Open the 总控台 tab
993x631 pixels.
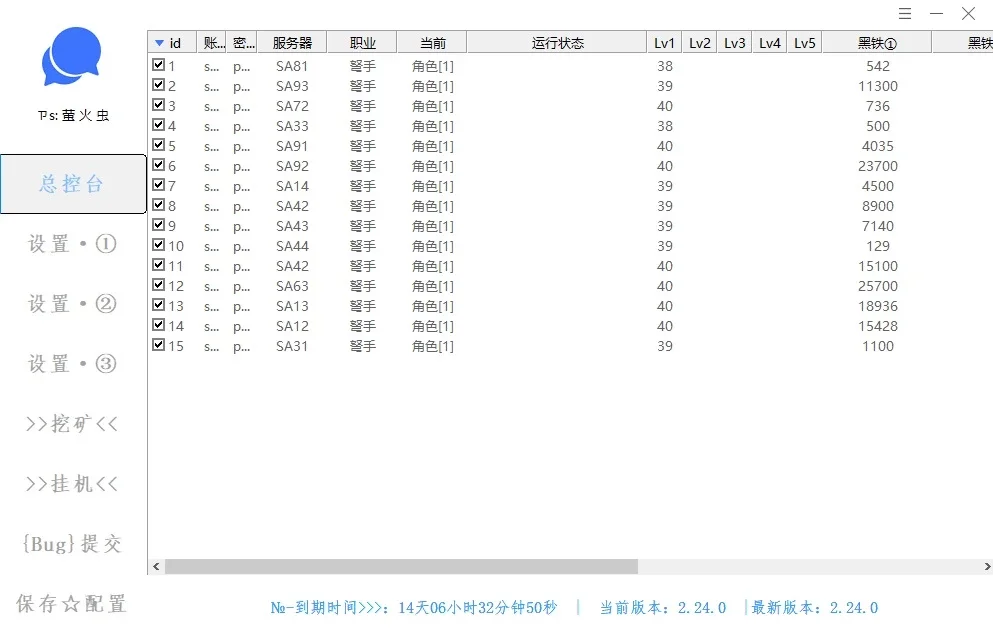[x=73, y=184]
